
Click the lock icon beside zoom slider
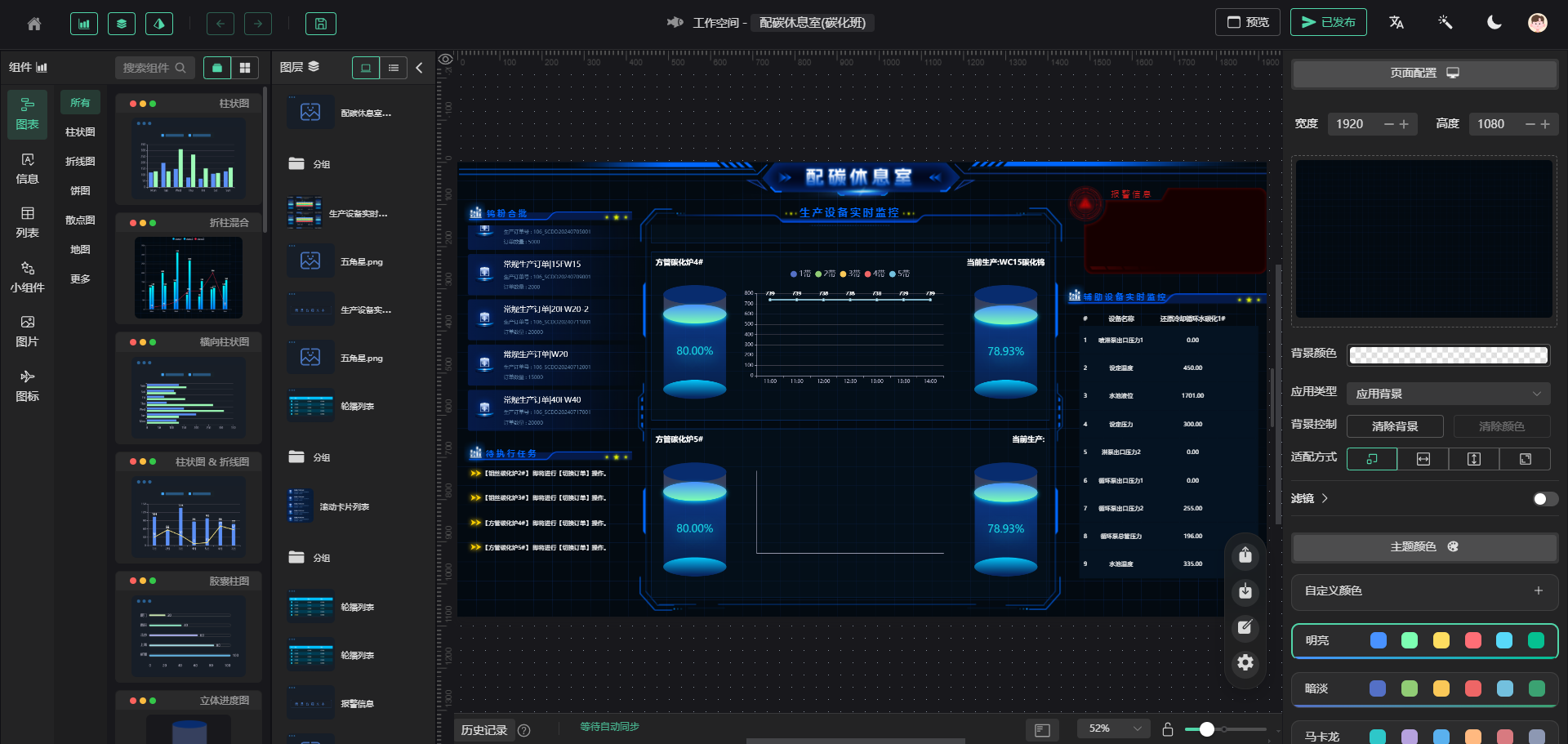[x=1168, y=729]
